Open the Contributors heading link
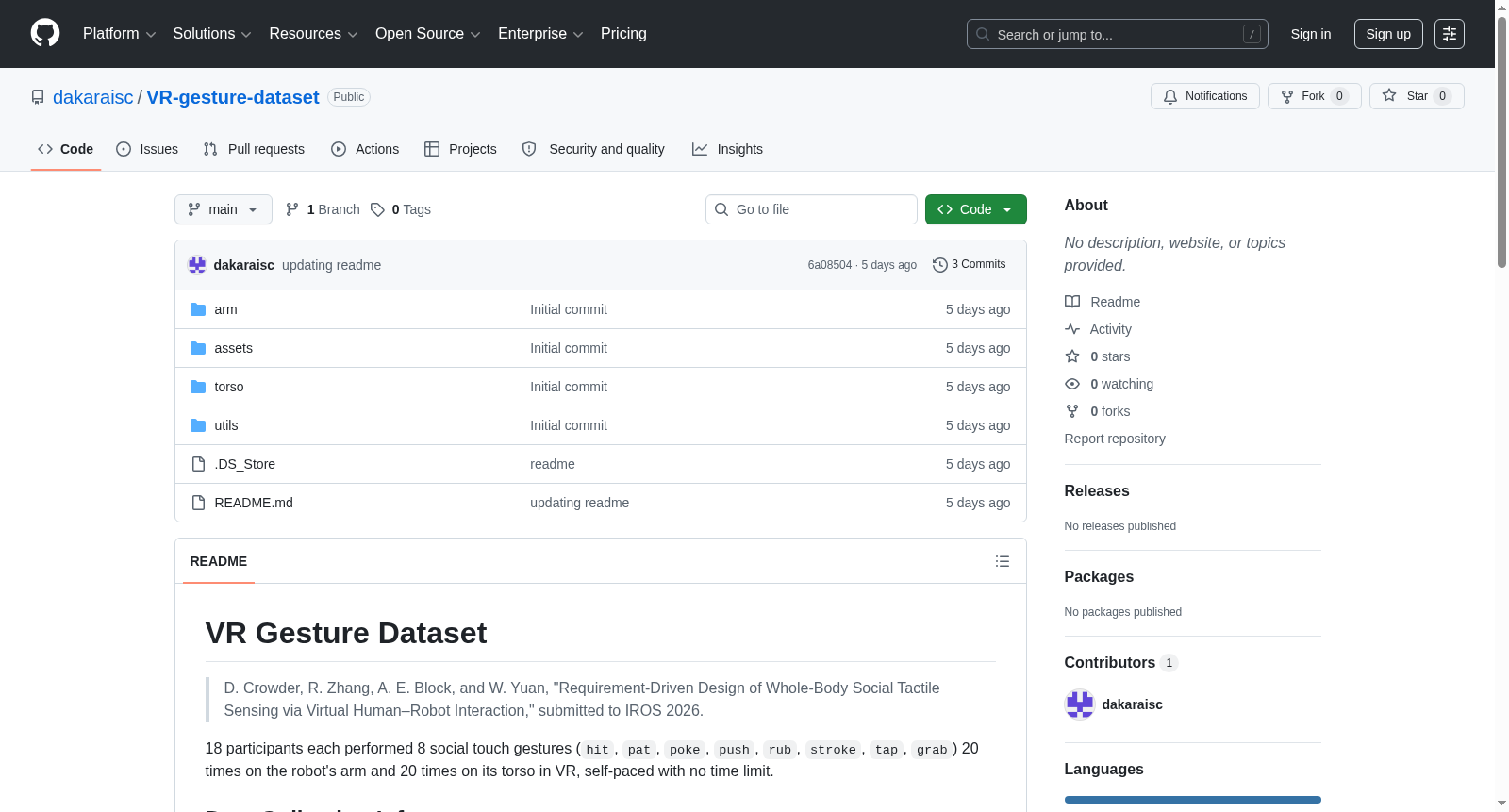Image resolution: width=1509 pixels, height=812 pixels. click(1121, 663)
